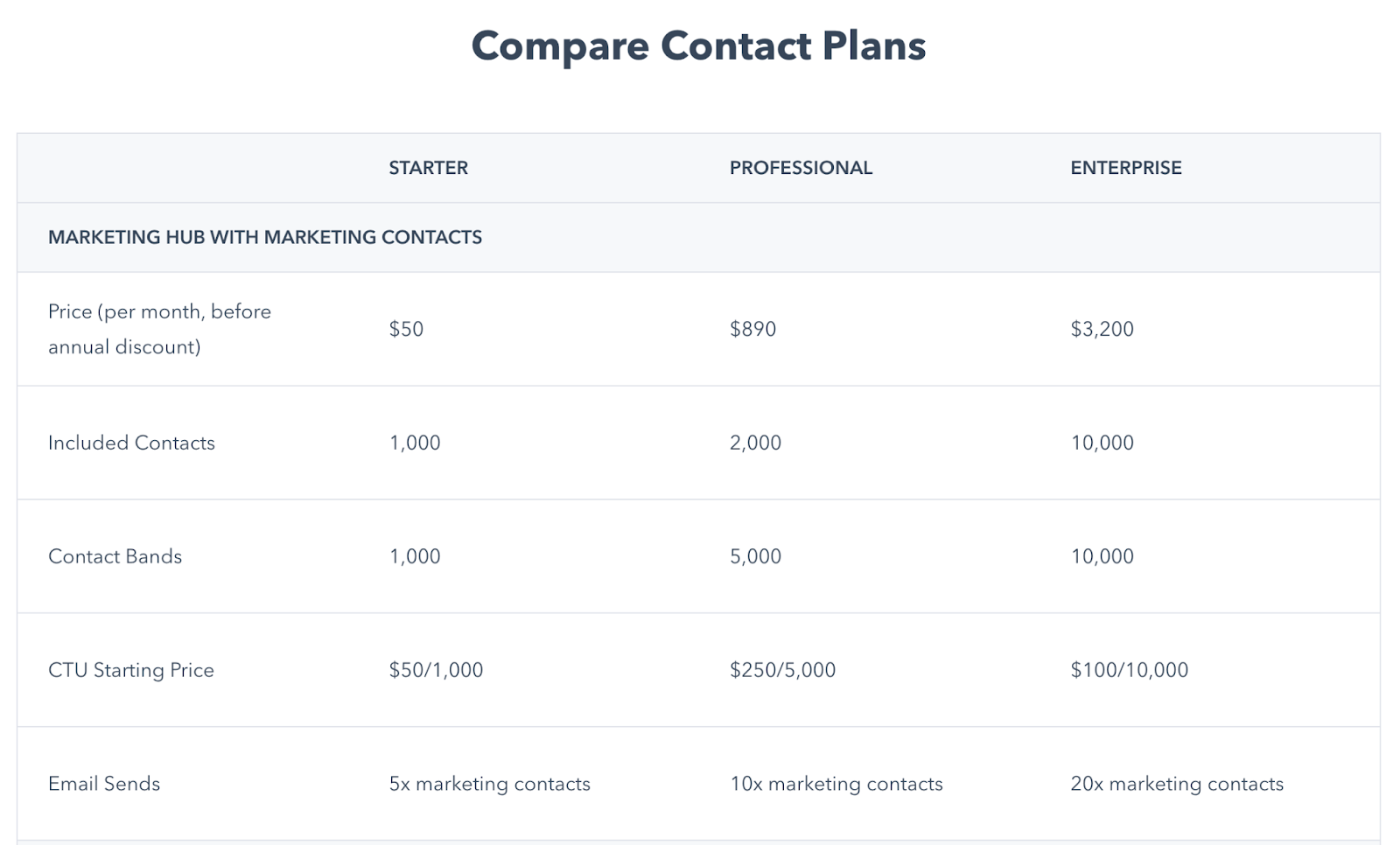Select the PROFESSIONAL column header
The image size is (1400, 845).
801,168
